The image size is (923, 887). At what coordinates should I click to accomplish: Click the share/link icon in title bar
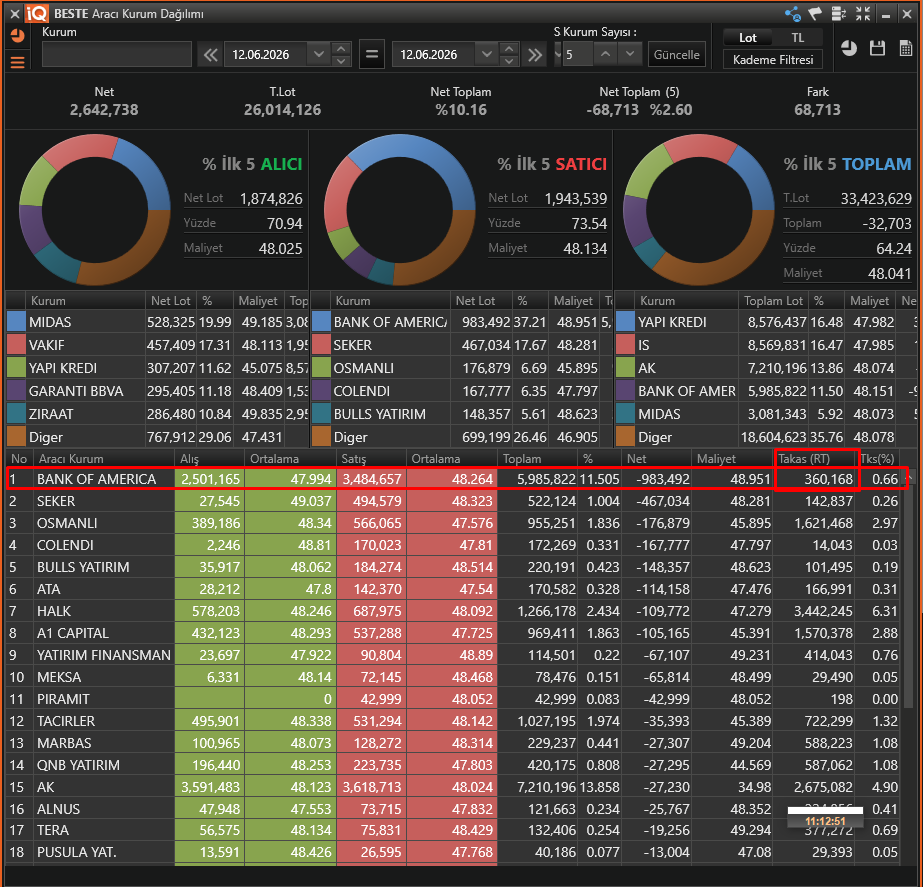[793, 14]
